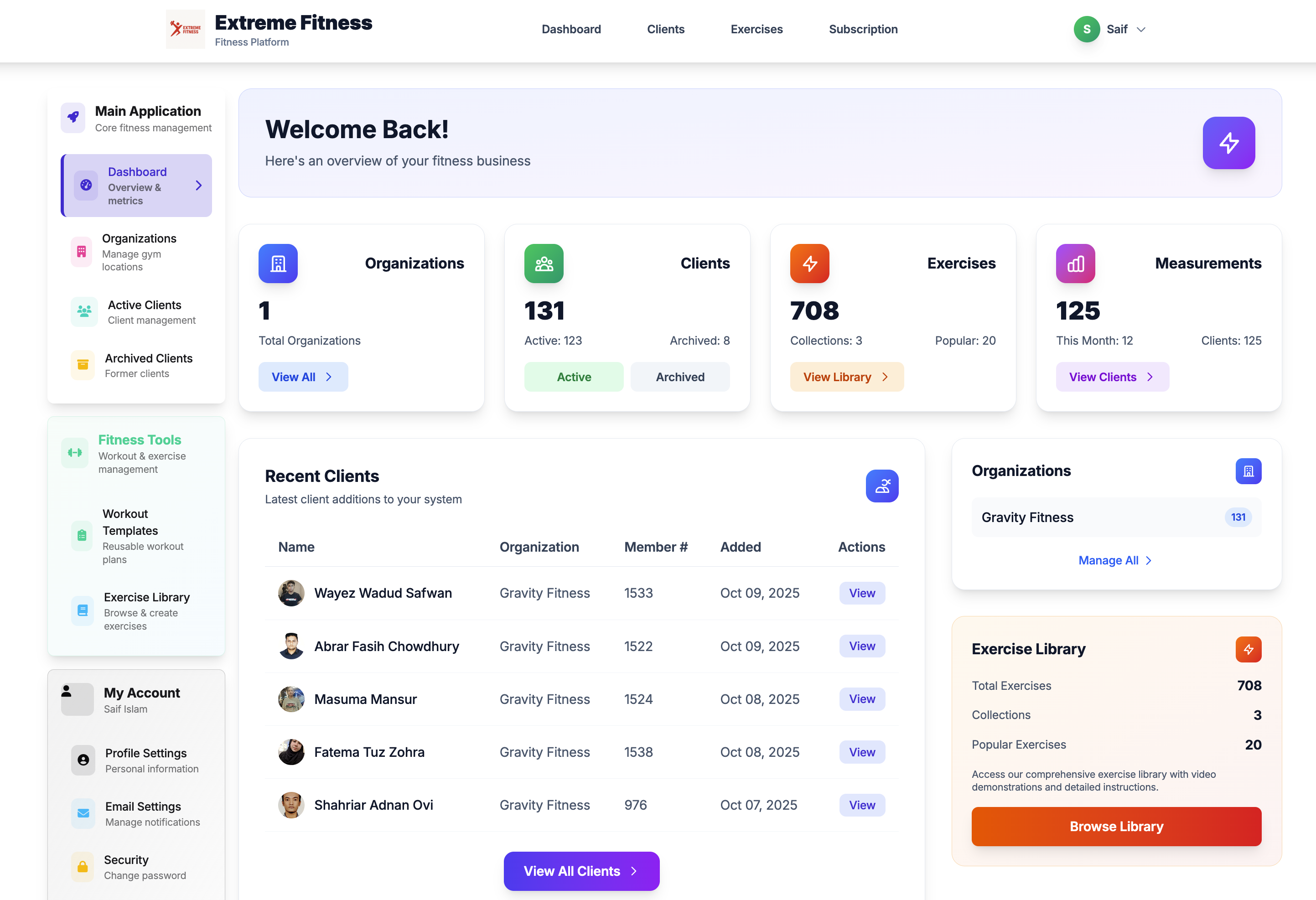Click the green Clients card people icon
This screenshot has width=1316, height=900.
544,263
